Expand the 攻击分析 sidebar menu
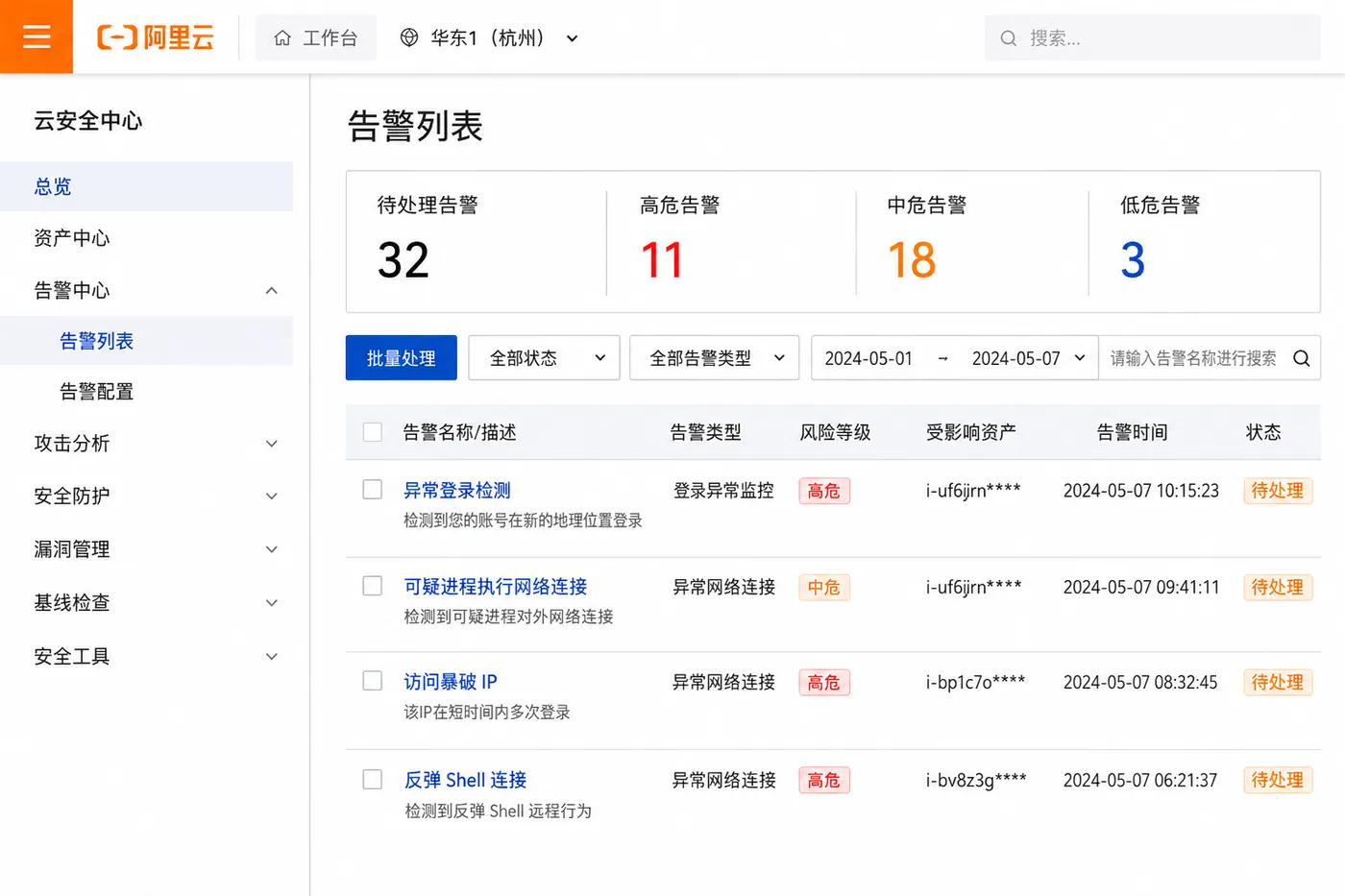 coord(155,443)
